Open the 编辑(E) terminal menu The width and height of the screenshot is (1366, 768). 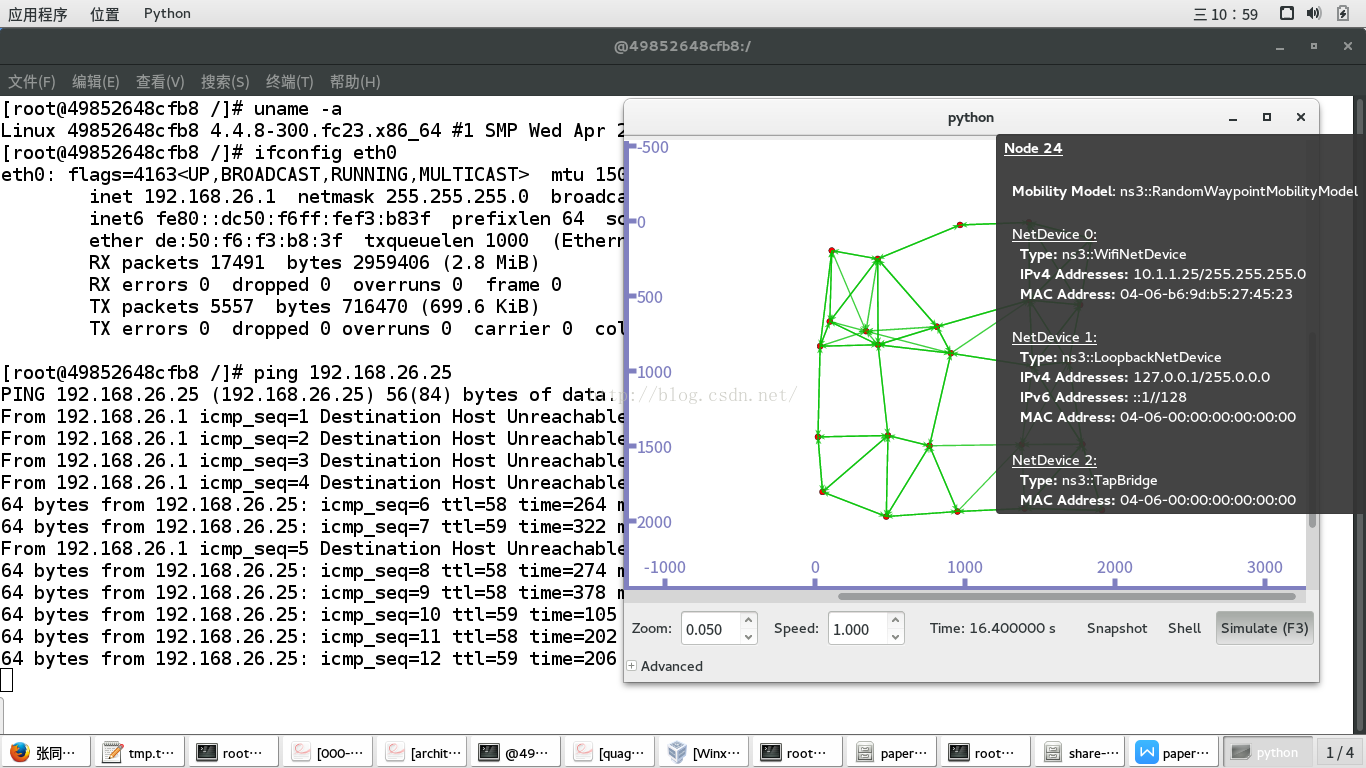pyautogui.click(x=96, y=82)
